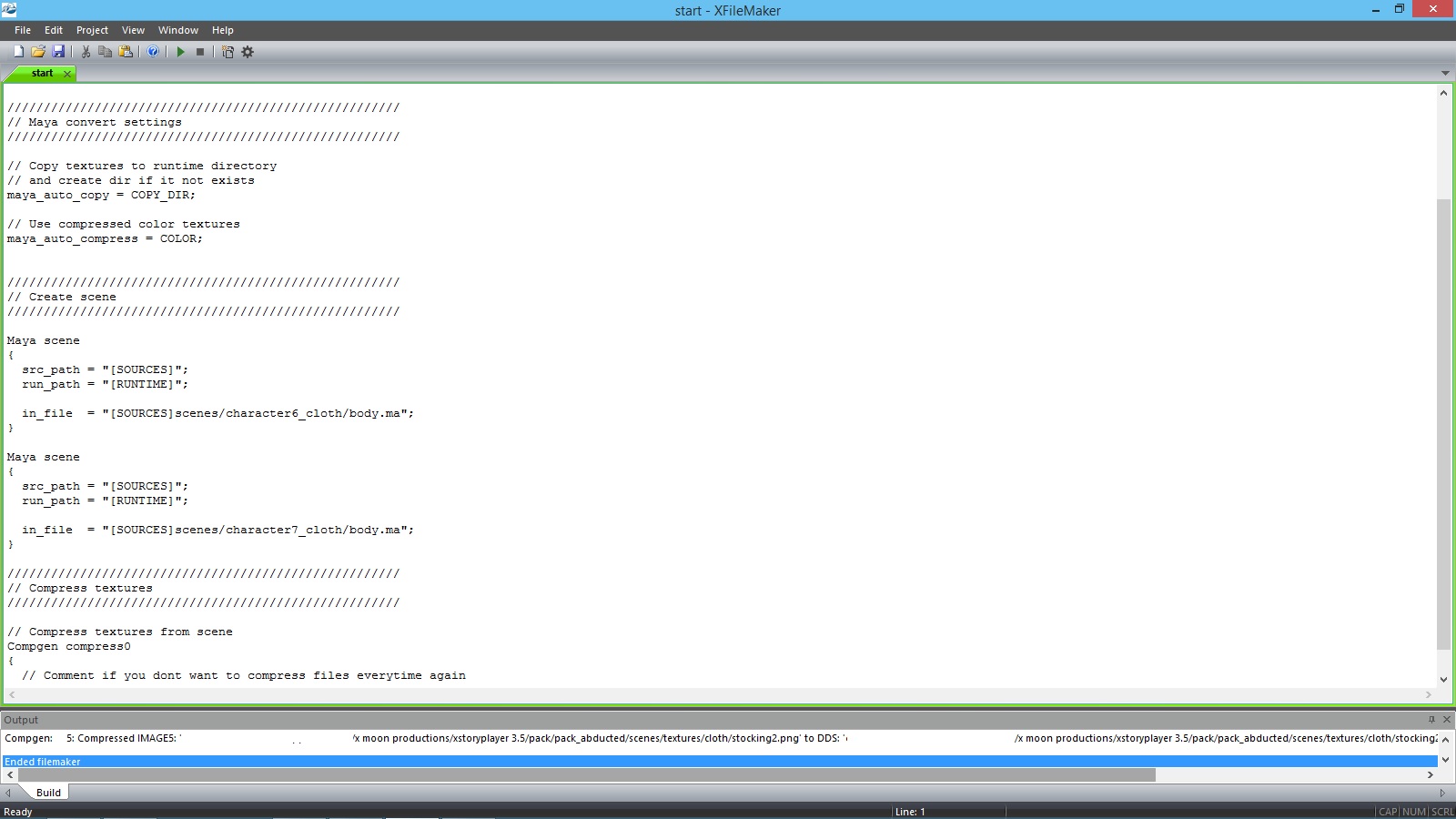The width and height of the screenshot is (1456, 819).
Task: Open help via blue question mark icon
Action: pos(153,52)
